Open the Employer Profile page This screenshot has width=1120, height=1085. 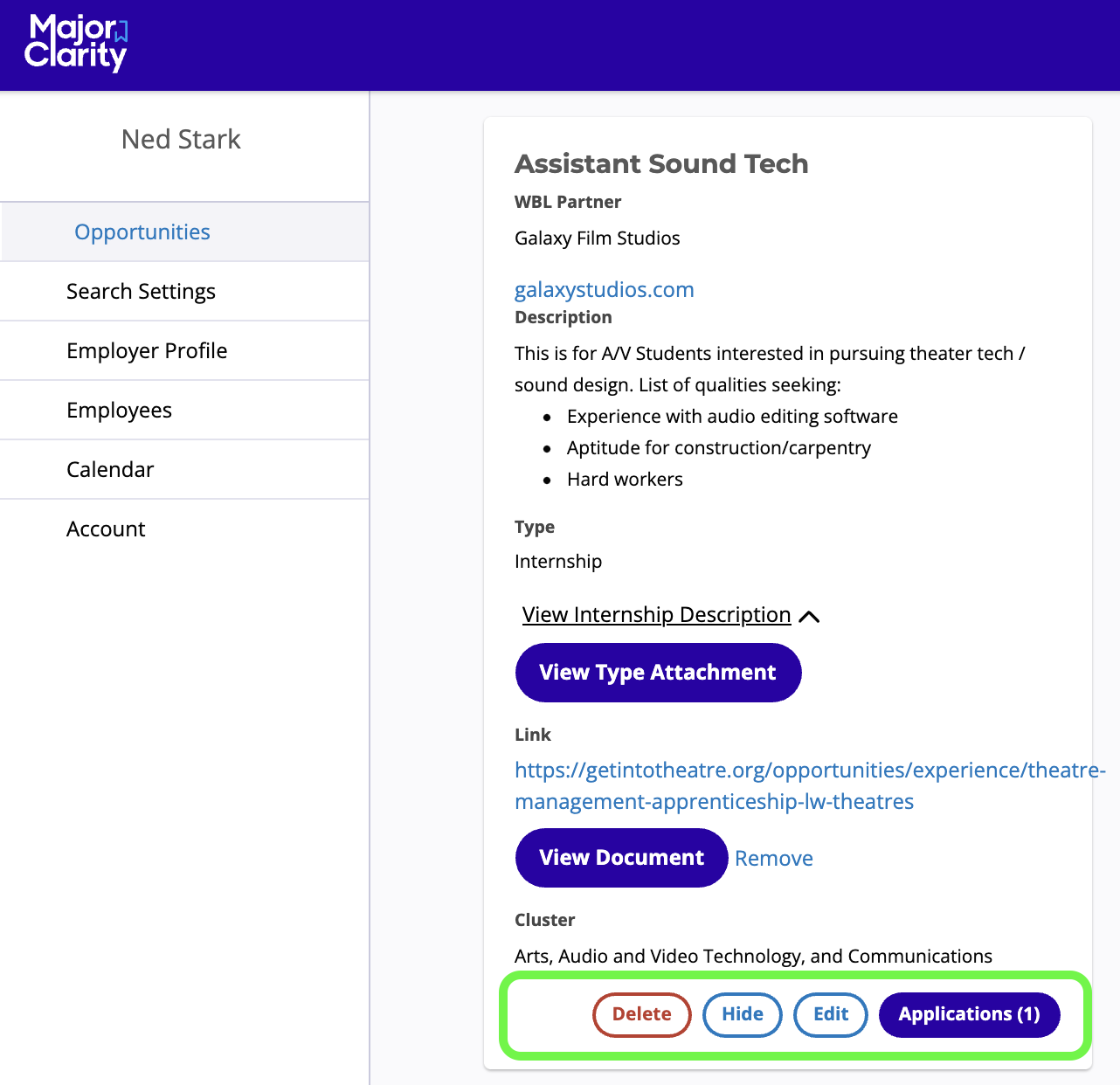[x=147, y=351]
